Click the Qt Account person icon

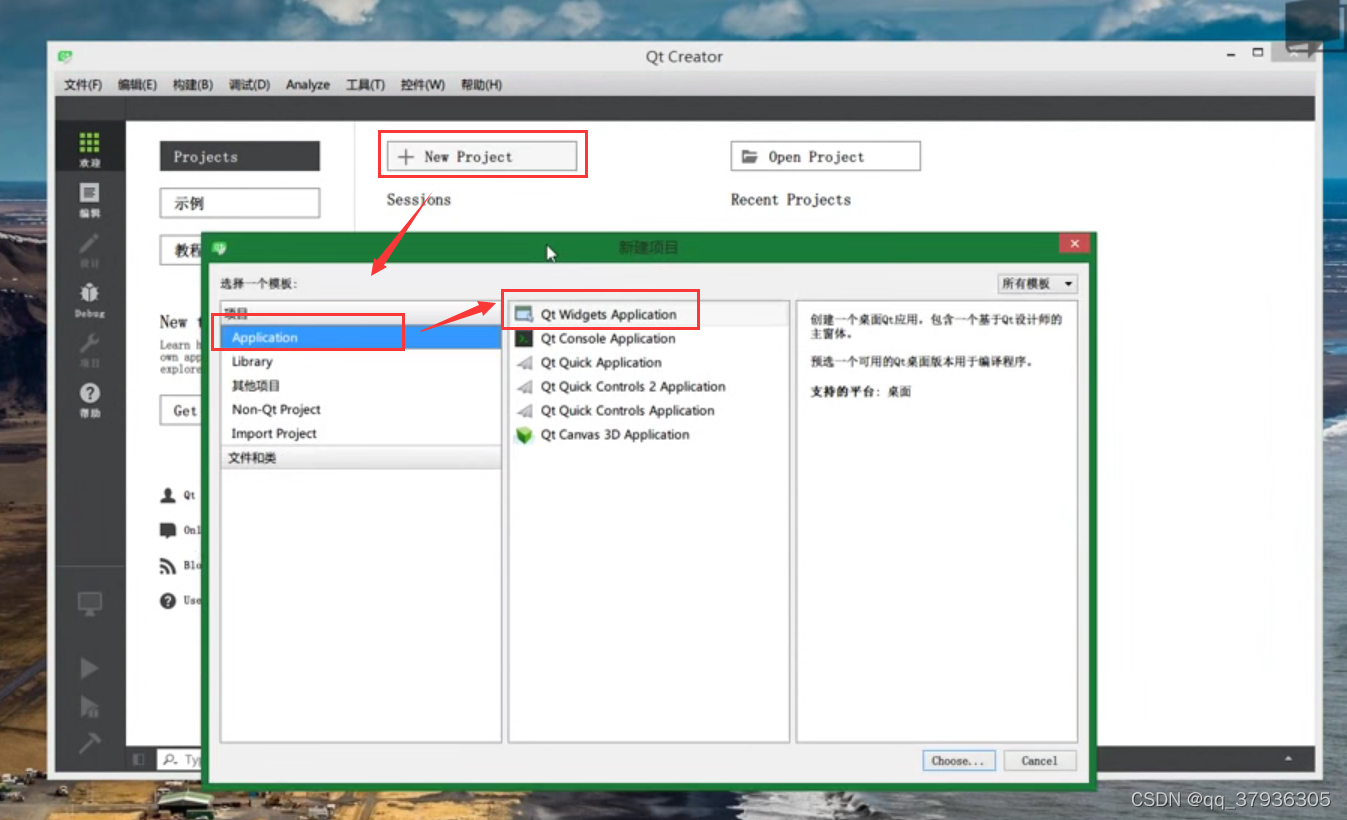168,495
